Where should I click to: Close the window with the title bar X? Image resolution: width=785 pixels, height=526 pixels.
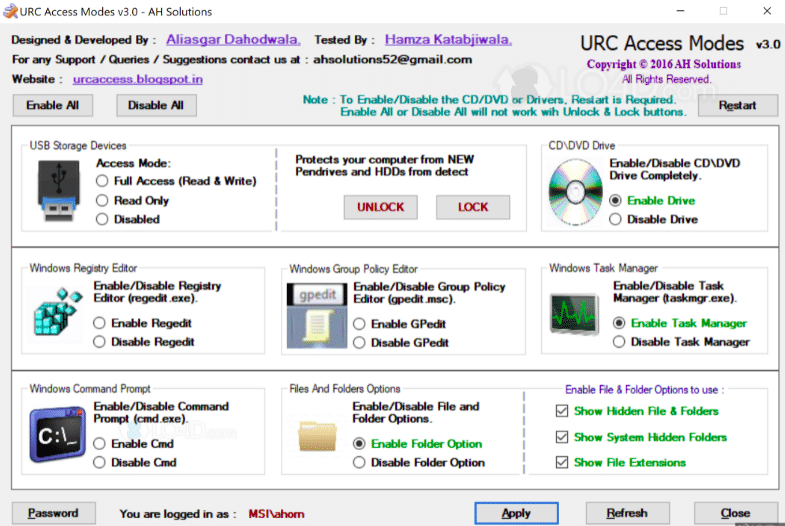click(x=767, y=11)
